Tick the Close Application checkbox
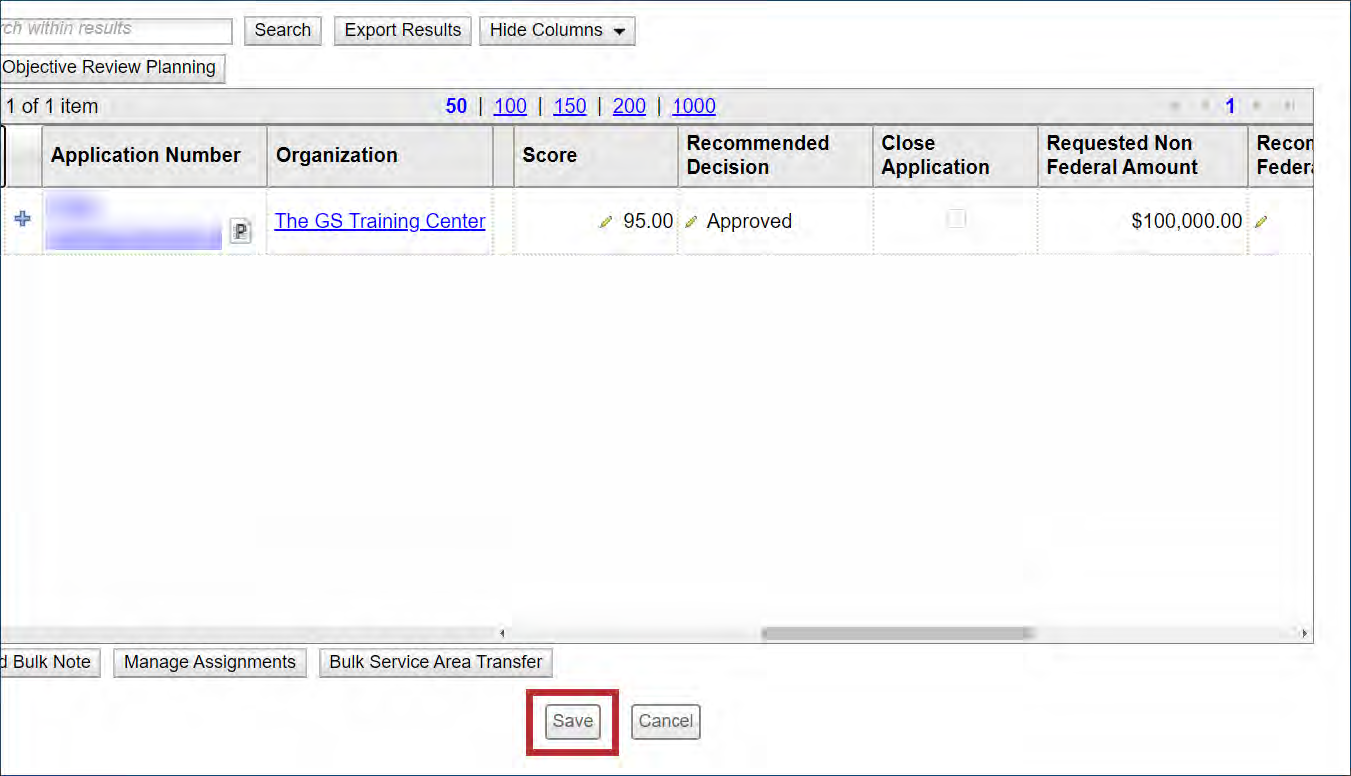The width and height of the screenshot is (1351, 776). click(x=956, y=219)
